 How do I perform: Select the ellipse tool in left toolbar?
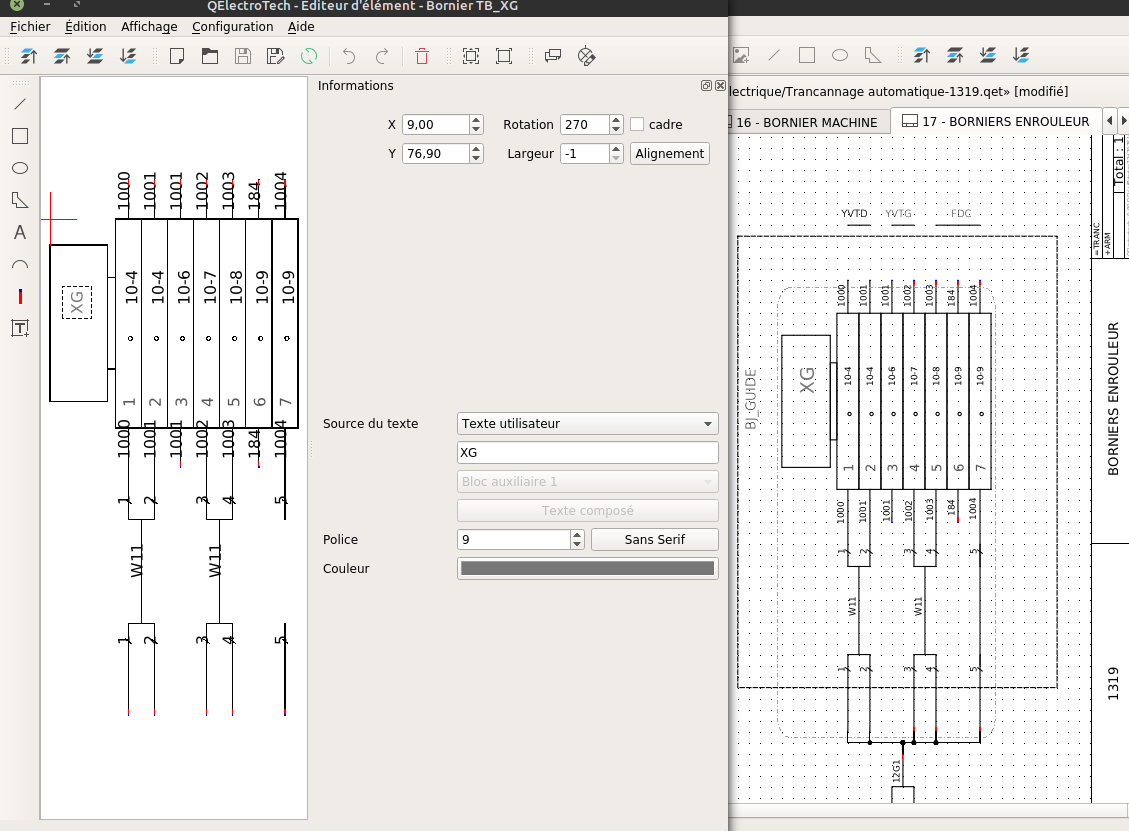click(x=19, y=168)
